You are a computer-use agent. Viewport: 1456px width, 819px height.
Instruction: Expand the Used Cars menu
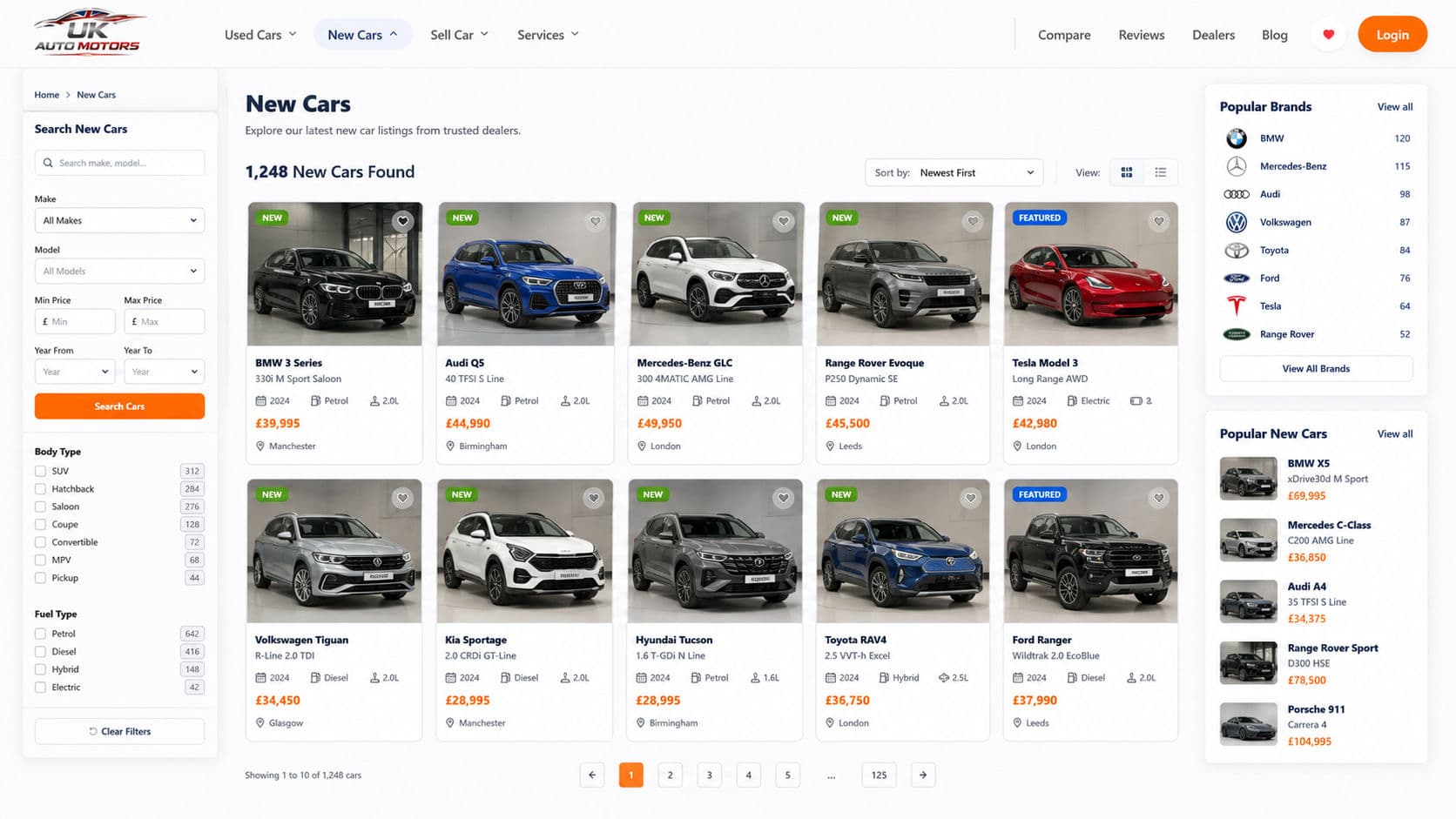[x=260, y=35]
